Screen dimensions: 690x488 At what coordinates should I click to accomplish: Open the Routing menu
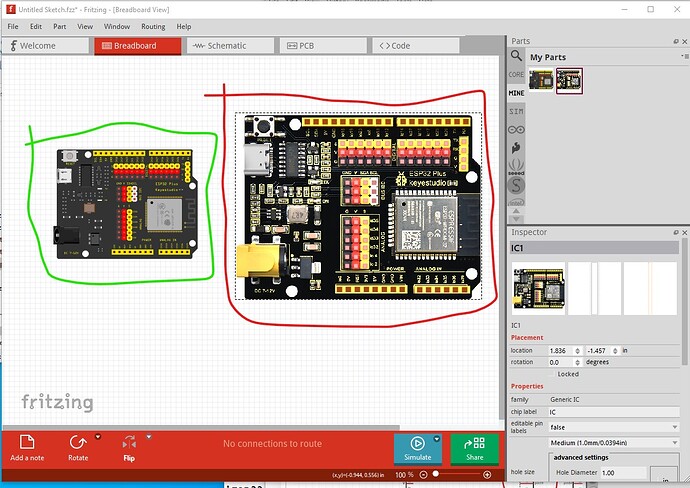coord(153,26)
